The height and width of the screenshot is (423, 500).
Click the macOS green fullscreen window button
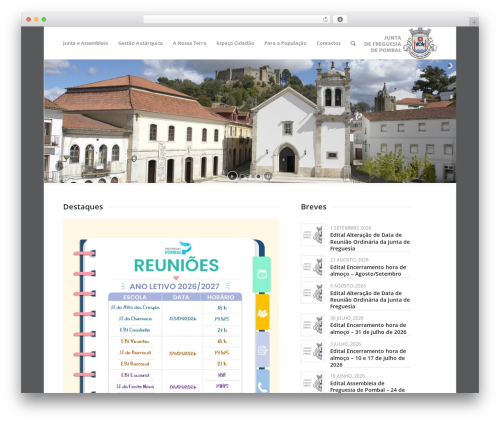click(x=44, y=20)
